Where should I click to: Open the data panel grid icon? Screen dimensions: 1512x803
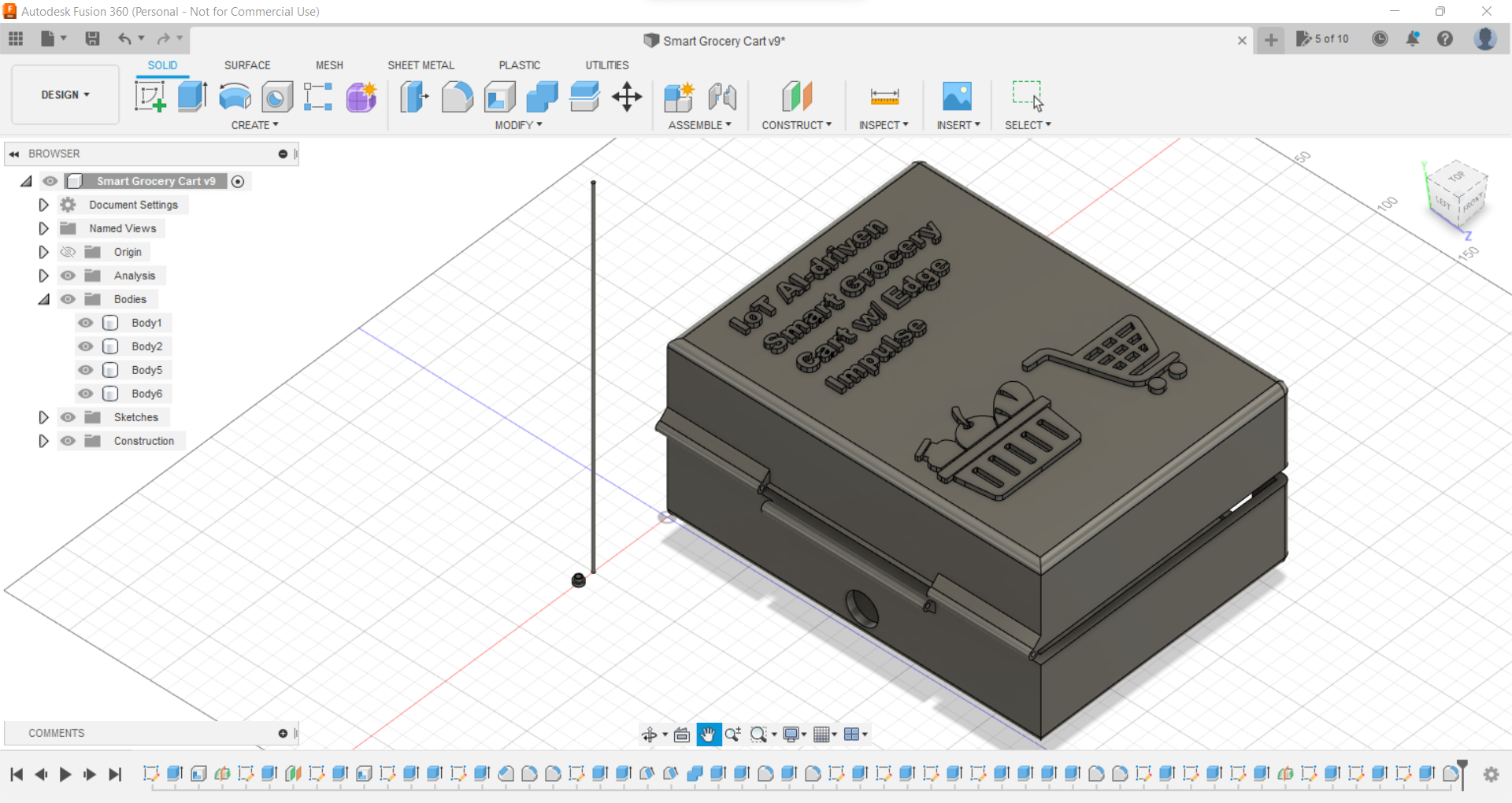16,39
